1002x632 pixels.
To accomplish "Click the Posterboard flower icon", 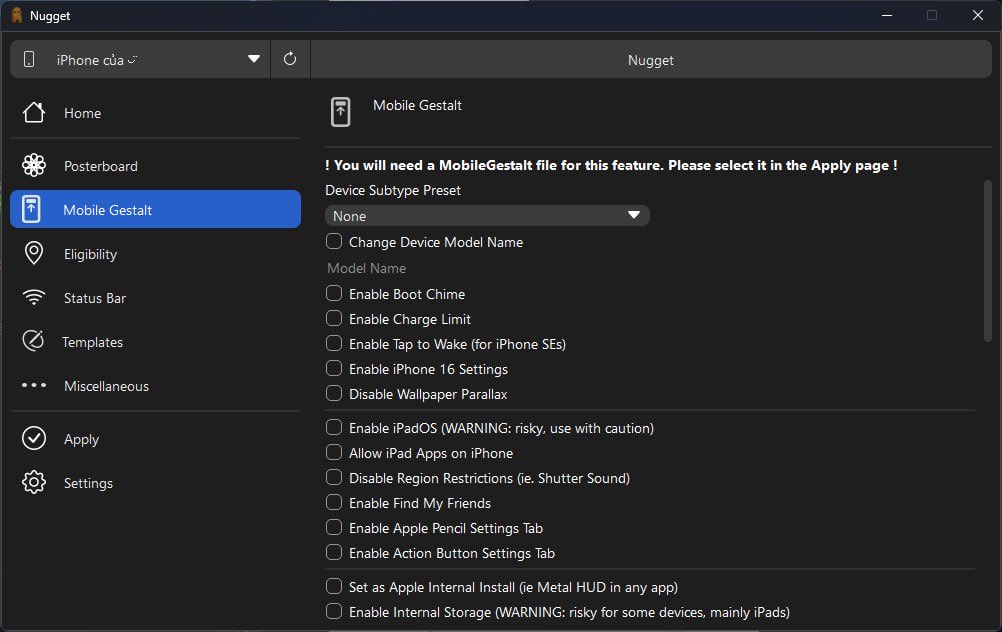I will (x=34, y=166).
